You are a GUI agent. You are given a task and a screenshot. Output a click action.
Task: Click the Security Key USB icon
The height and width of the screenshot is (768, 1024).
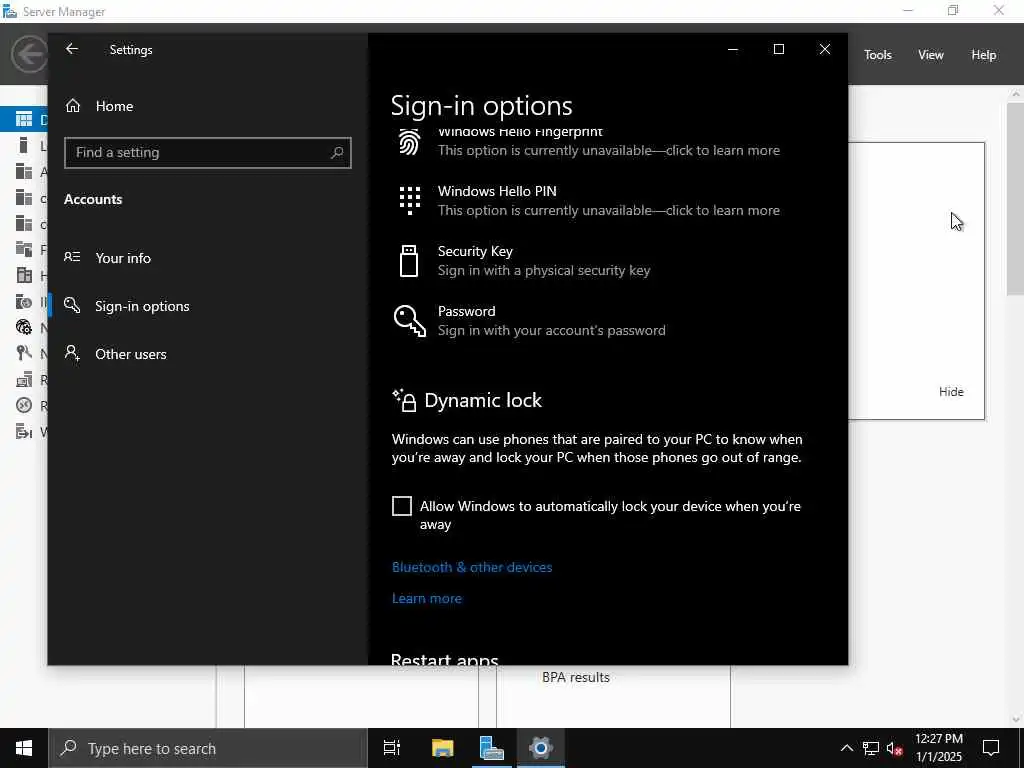pyautogui.click(x=409, y=261)
